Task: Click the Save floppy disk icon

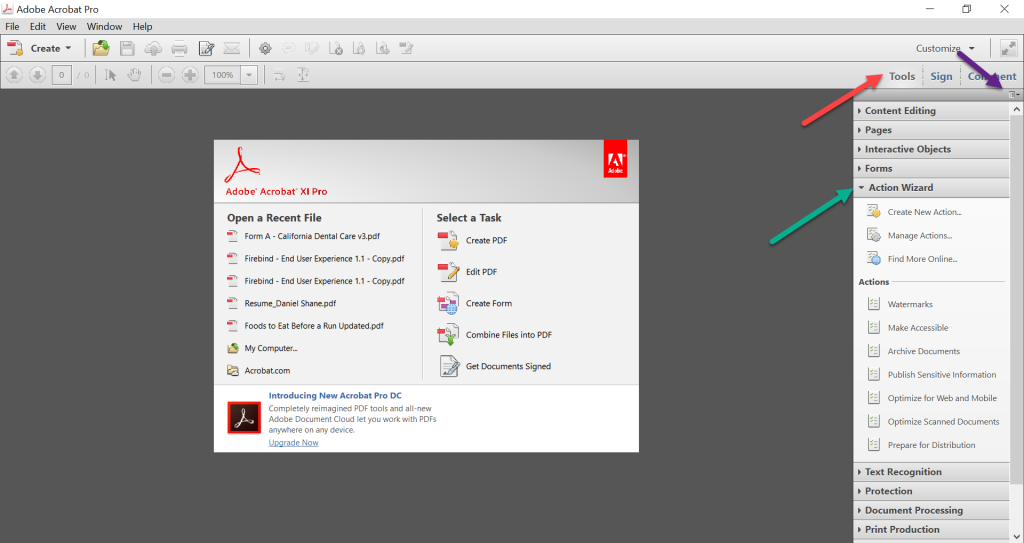Action: (x=127, y=48)
